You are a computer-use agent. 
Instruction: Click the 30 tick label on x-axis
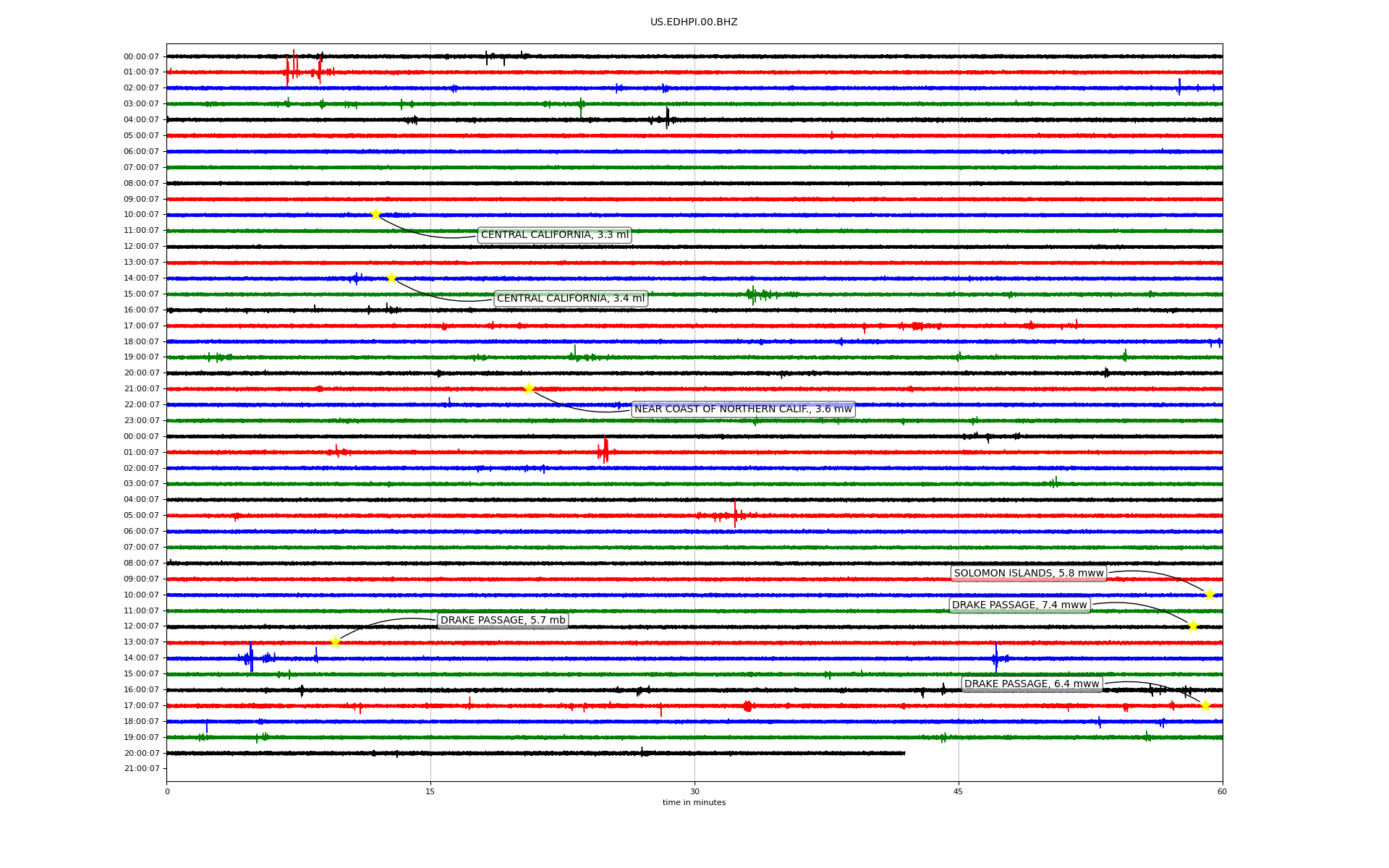694,791
